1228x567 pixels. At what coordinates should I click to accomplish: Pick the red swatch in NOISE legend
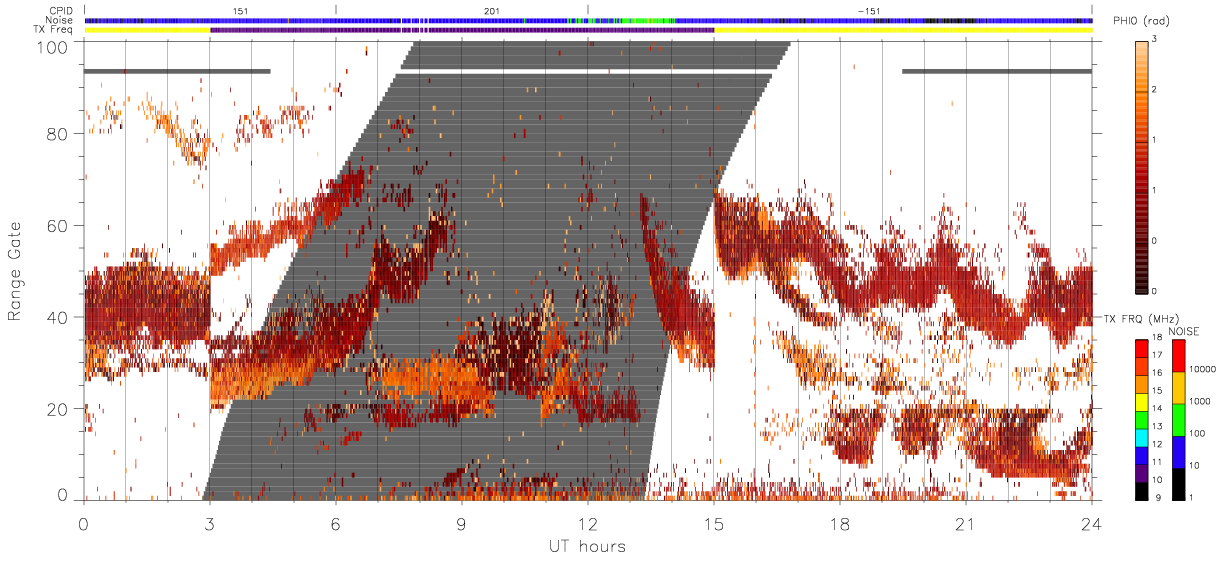click(x=1178, y=355)
